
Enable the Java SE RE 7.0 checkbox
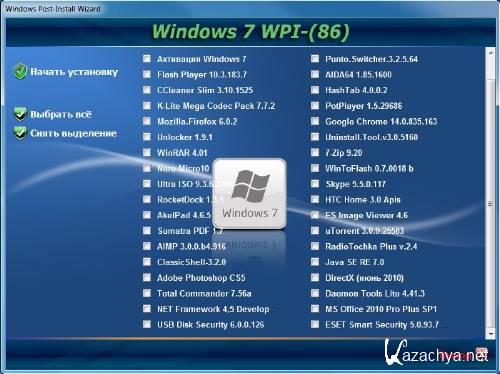click(x=315, y=262)
